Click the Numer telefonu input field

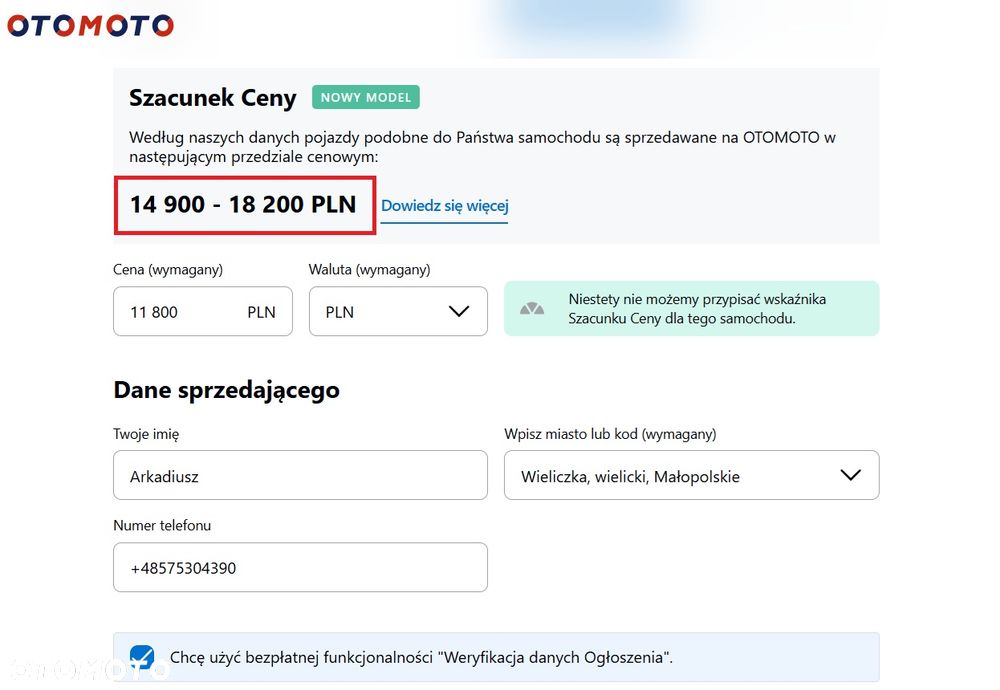(x=300, y=567)
